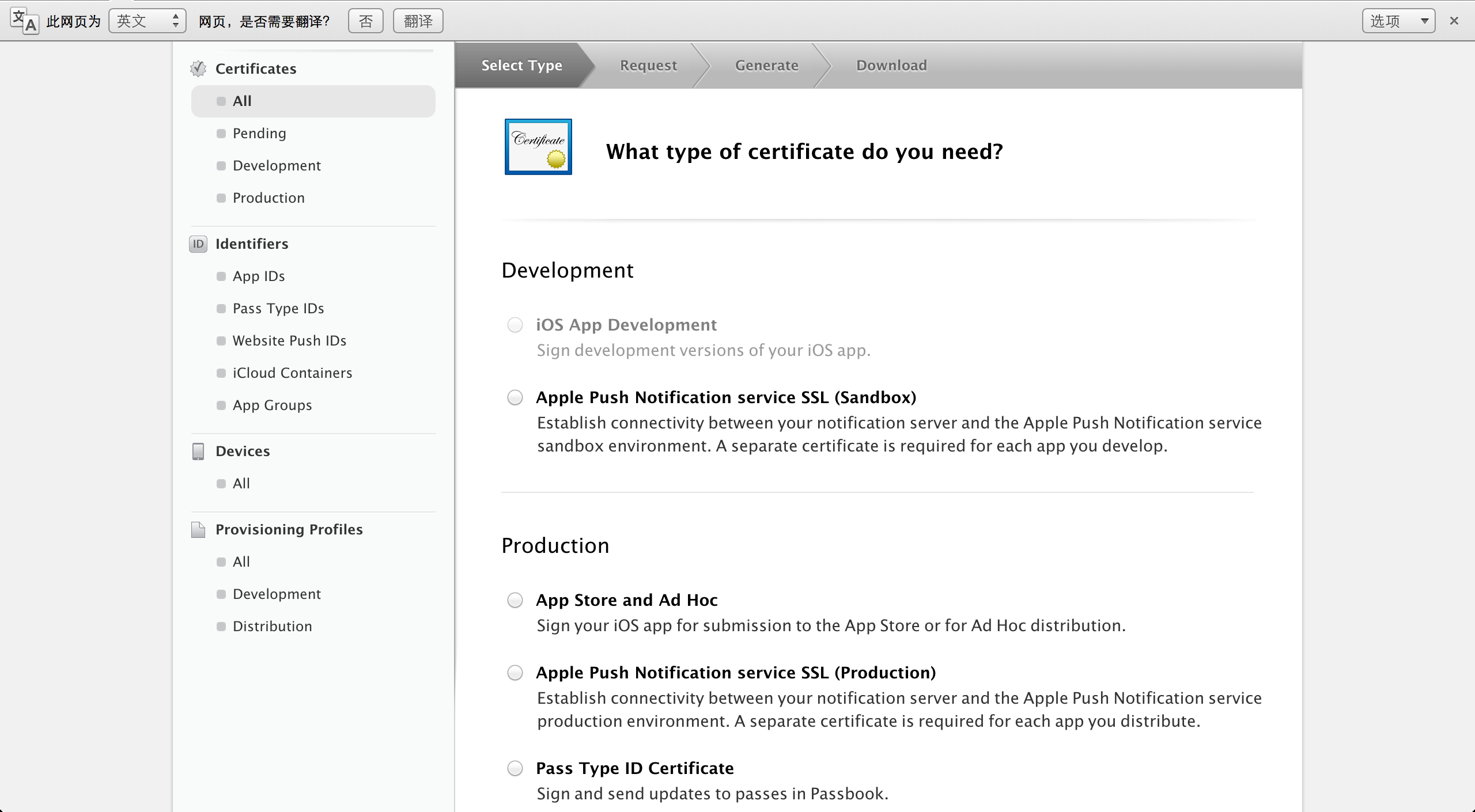Click the Devices tablet icon
This screenshot has width=1475, height=812.
[x=198, y=451]
